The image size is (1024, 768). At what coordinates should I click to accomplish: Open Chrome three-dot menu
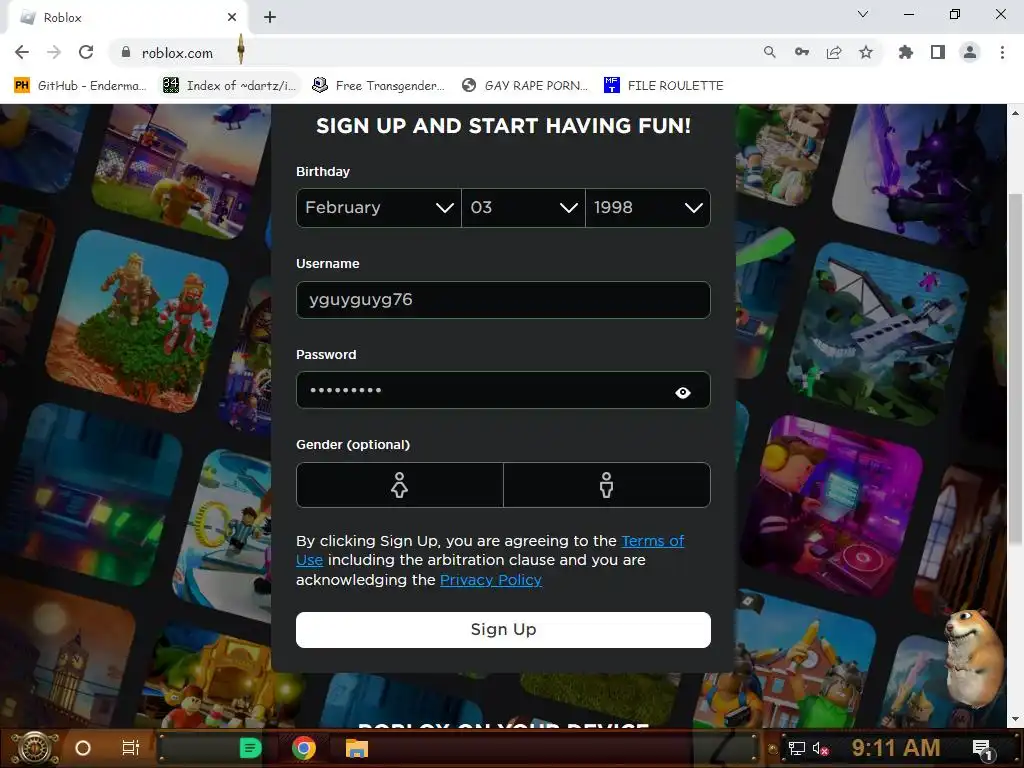1002,52
